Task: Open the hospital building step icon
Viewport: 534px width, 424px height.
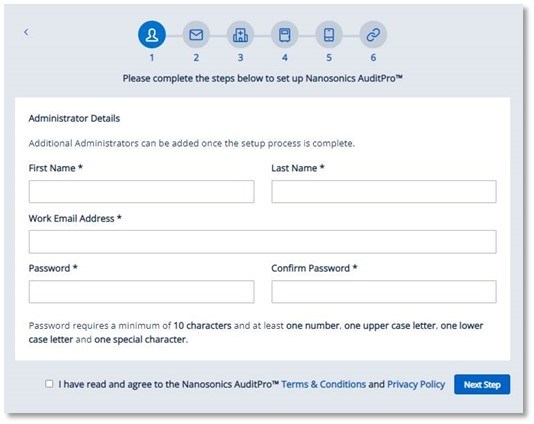Action: (x=240, y=35)
